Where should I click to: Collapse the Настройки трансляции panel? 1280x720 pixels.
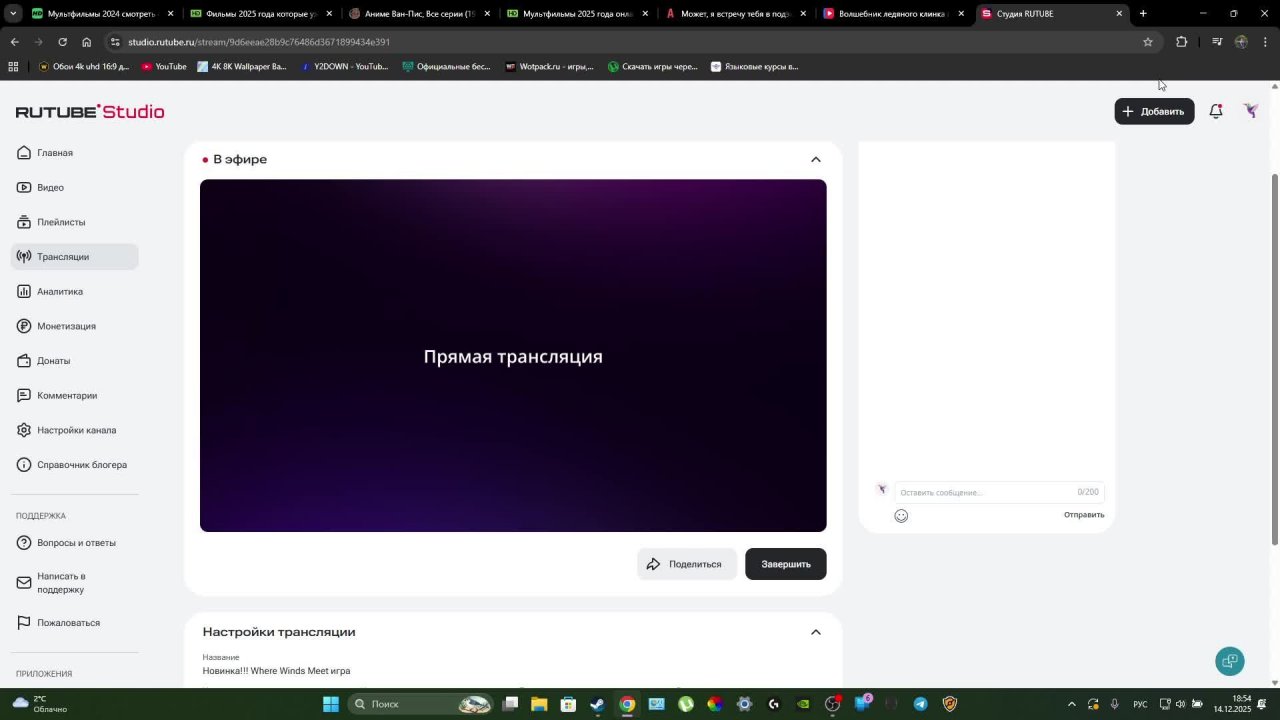pos(816,632)
